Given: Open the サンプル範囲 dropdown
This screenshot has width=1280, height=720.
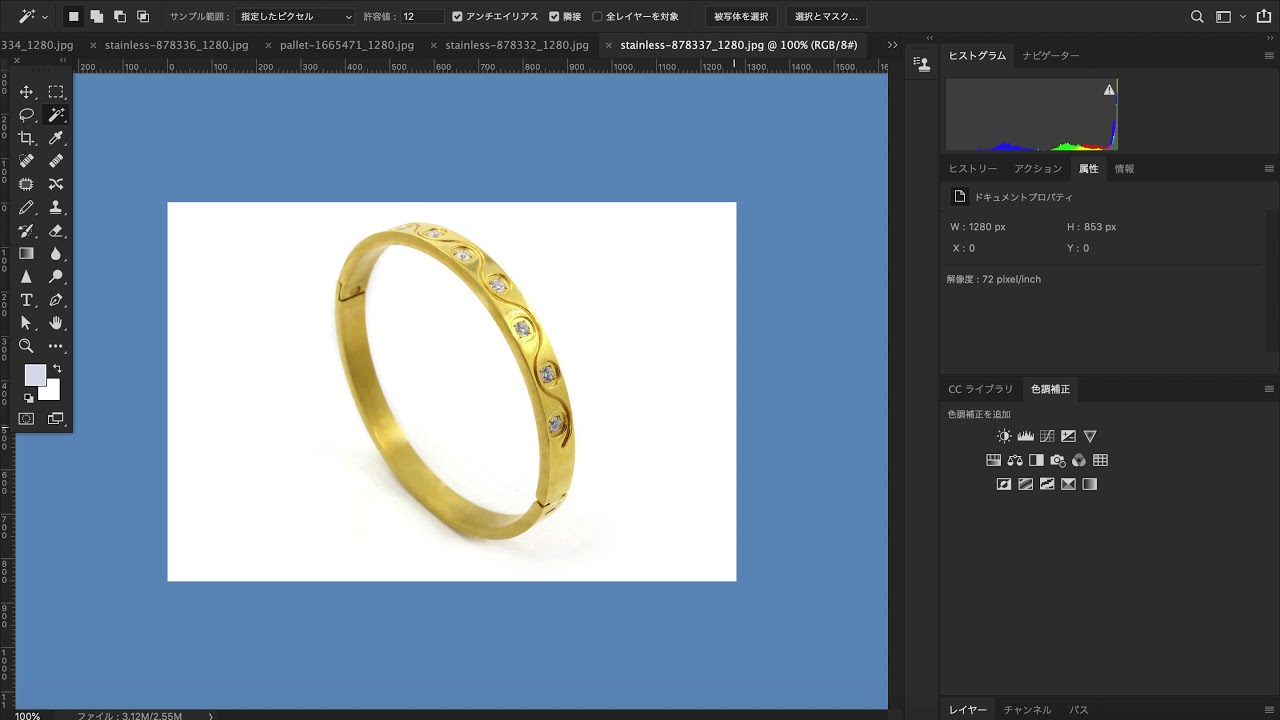Looking at the screenshot, I should coord(296,17).
